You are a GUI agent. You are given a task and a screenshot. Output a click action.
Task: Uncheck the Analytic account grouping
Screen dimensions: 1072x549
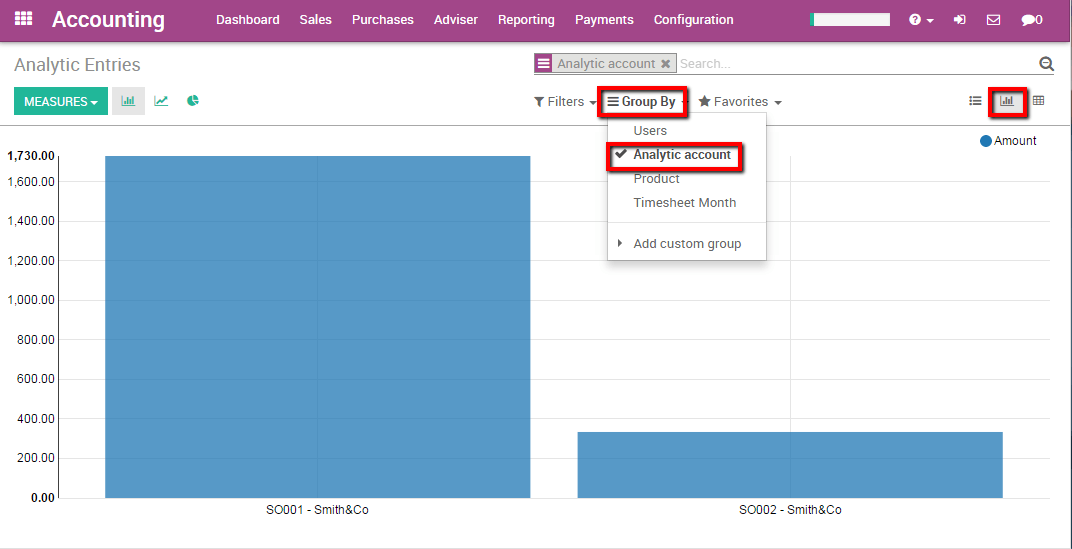[681, 155]
